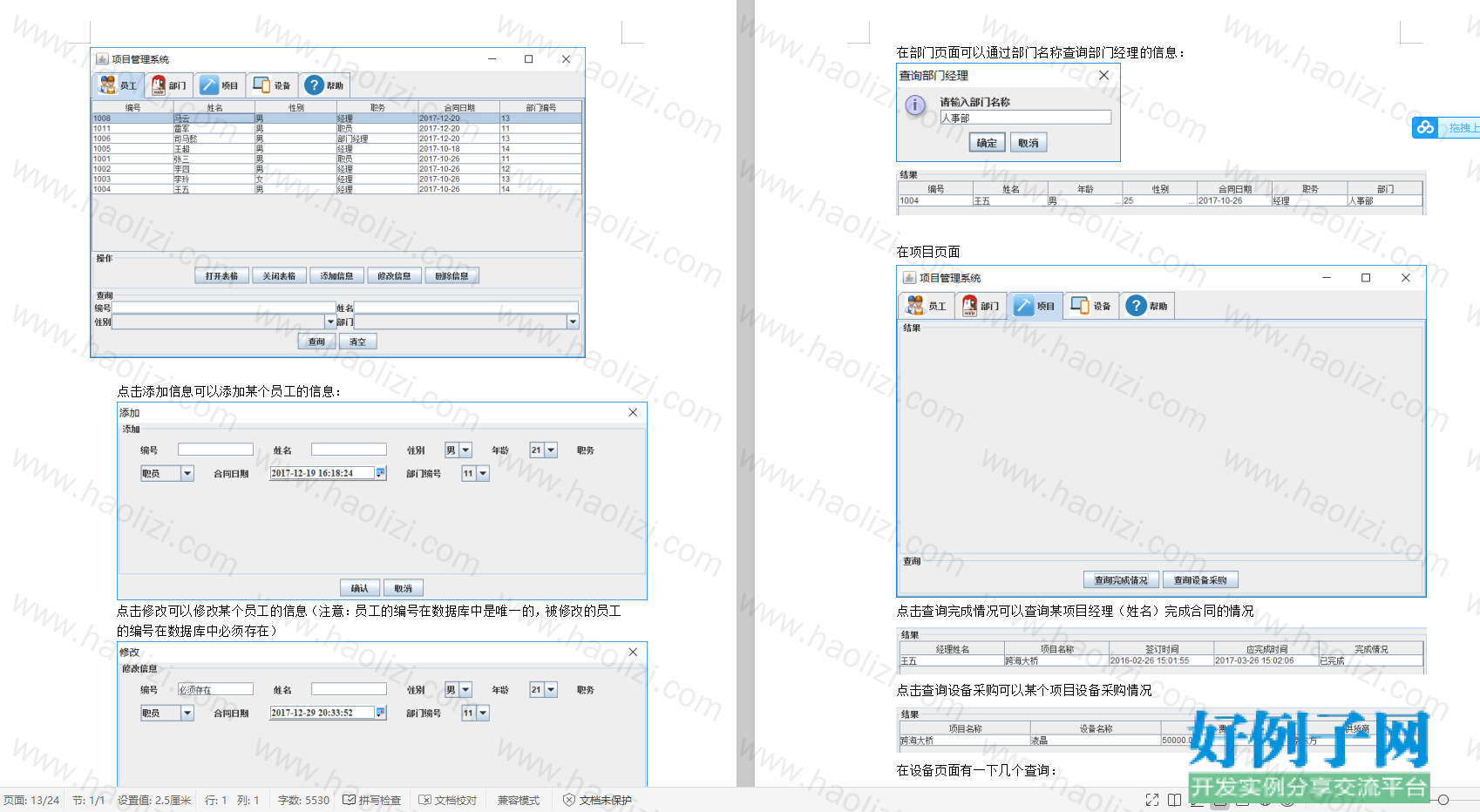1480x812 pixels.
Task: Click the 添加信息 button
Action: (x=336, y=276)
